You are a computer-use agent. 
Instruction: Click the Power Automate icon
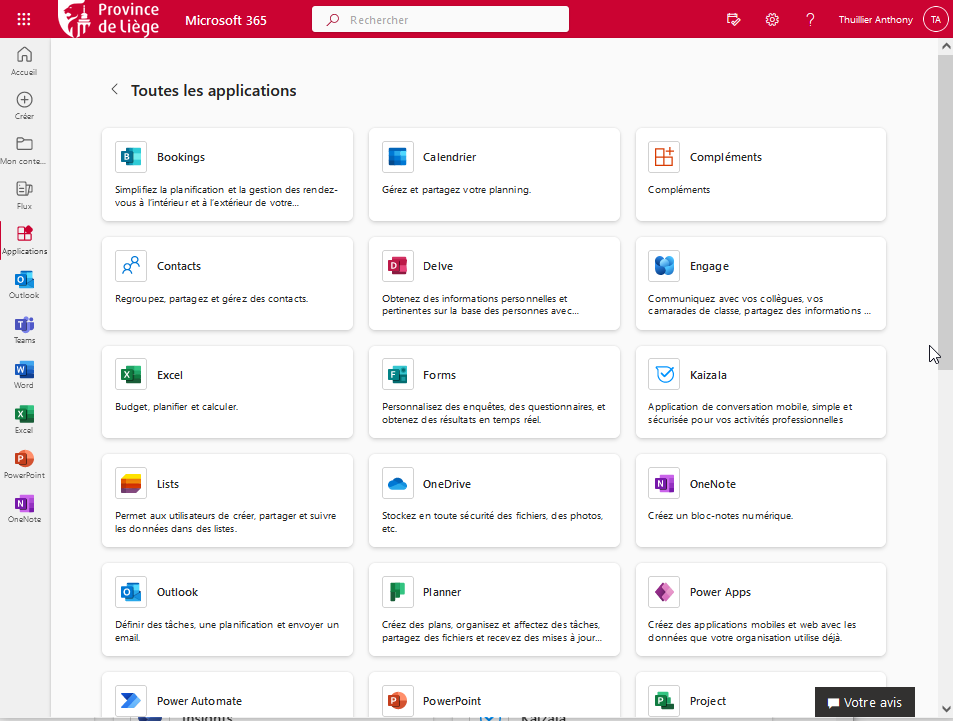tap(131, 700)
